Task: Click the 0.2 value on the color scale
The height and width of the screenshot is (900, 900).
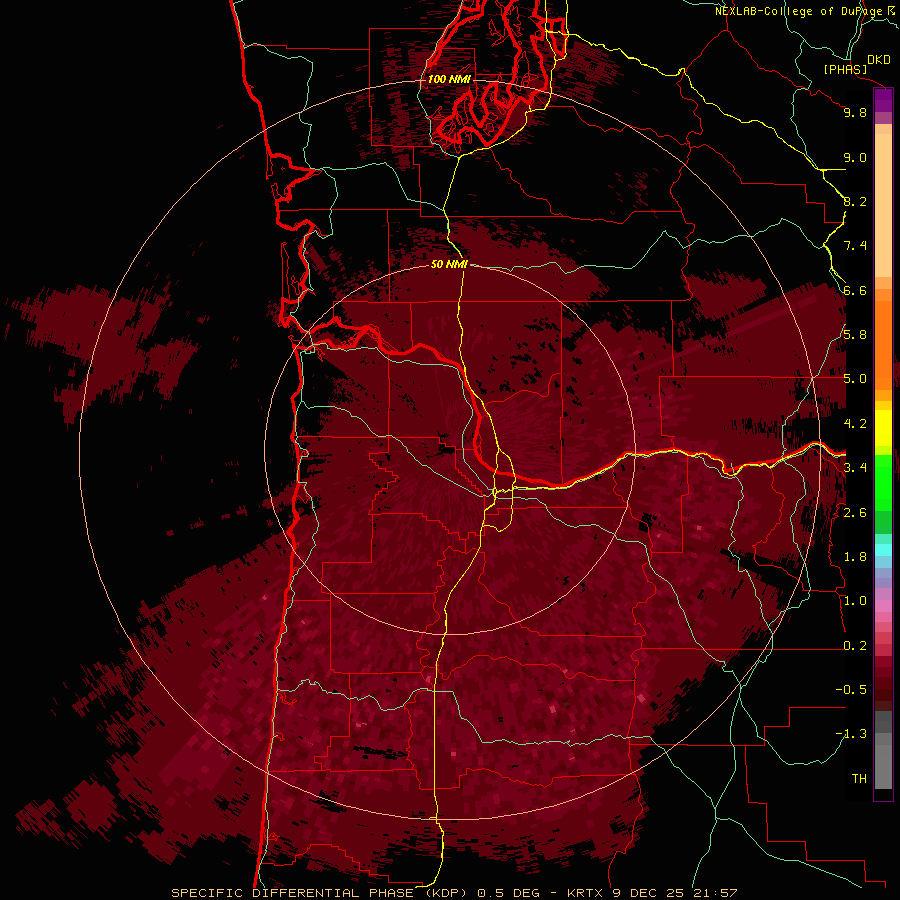Action: pos(855,646)
